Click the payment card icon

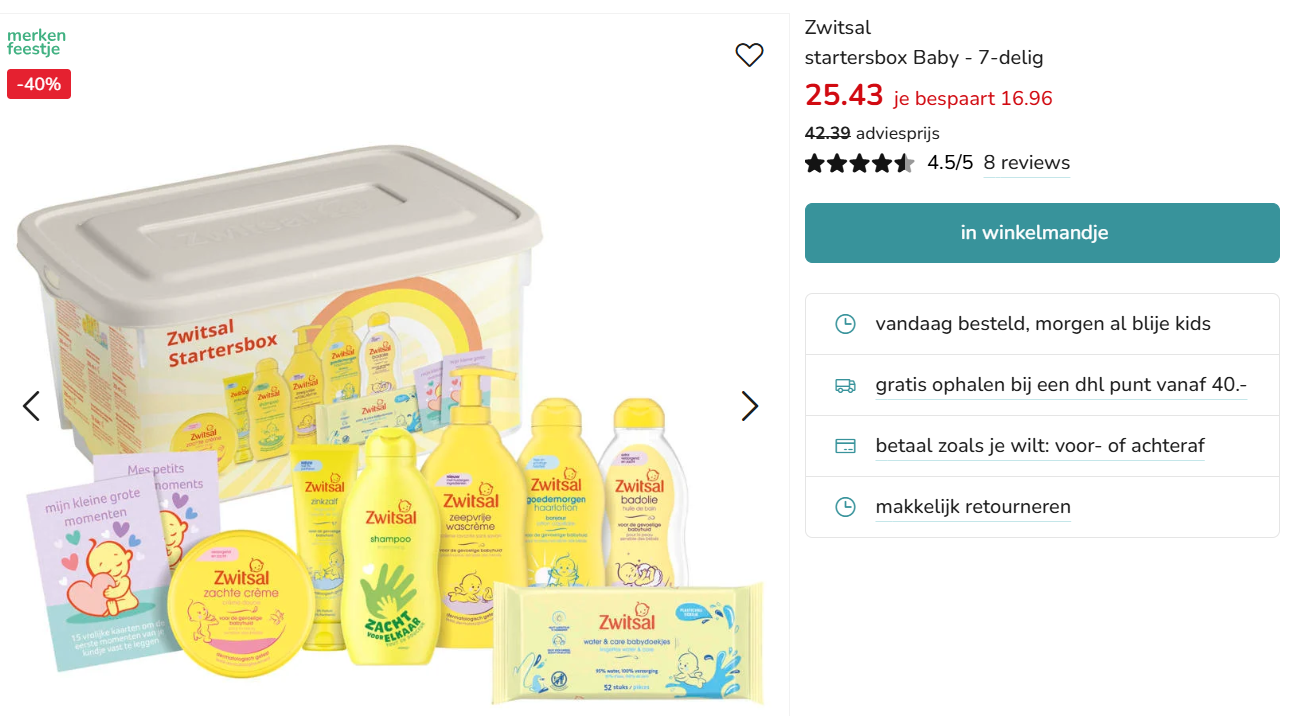[845, 445]
